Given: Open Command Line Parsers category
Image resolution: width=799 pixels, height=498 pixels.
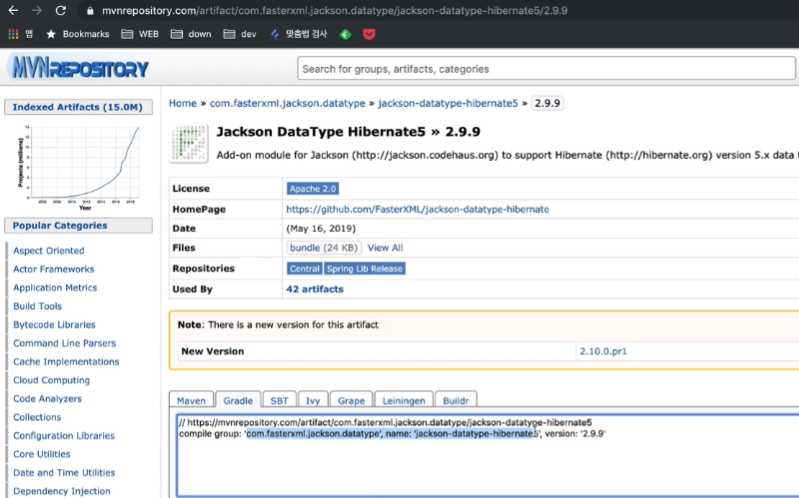Looking at the screenshot, I should pos(65,343).
